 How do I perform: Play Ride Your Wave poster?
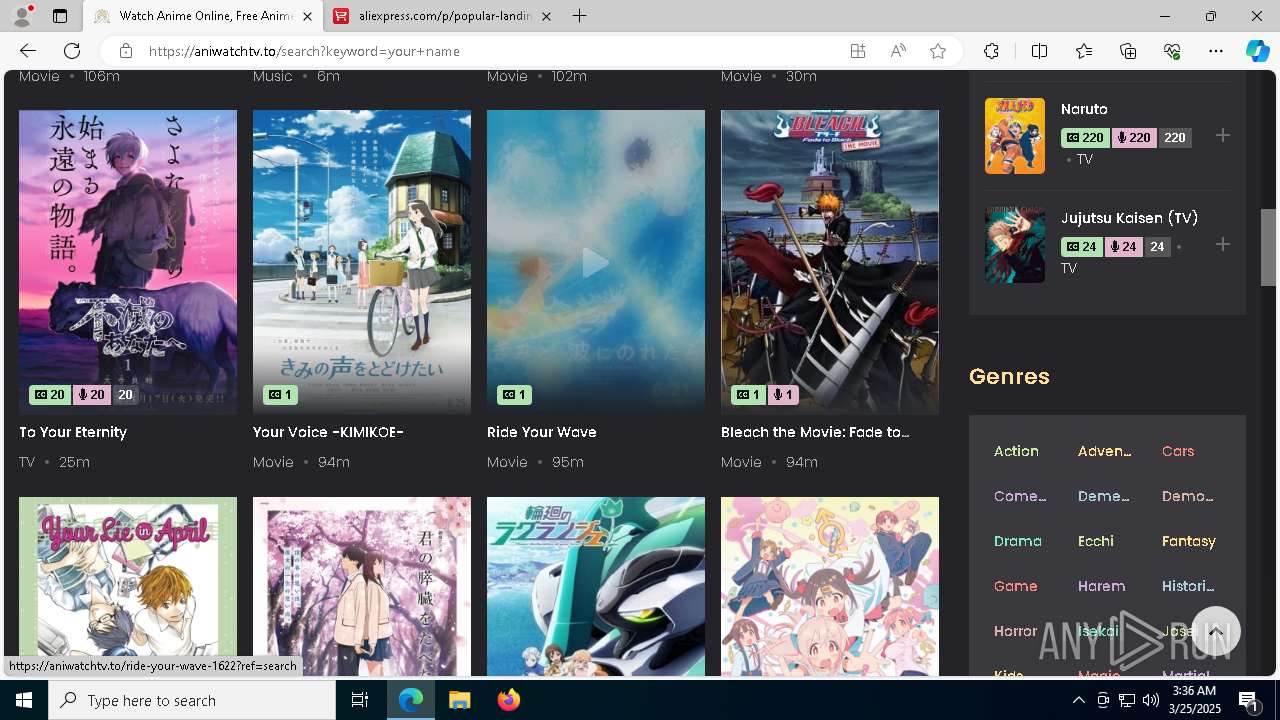596,262
